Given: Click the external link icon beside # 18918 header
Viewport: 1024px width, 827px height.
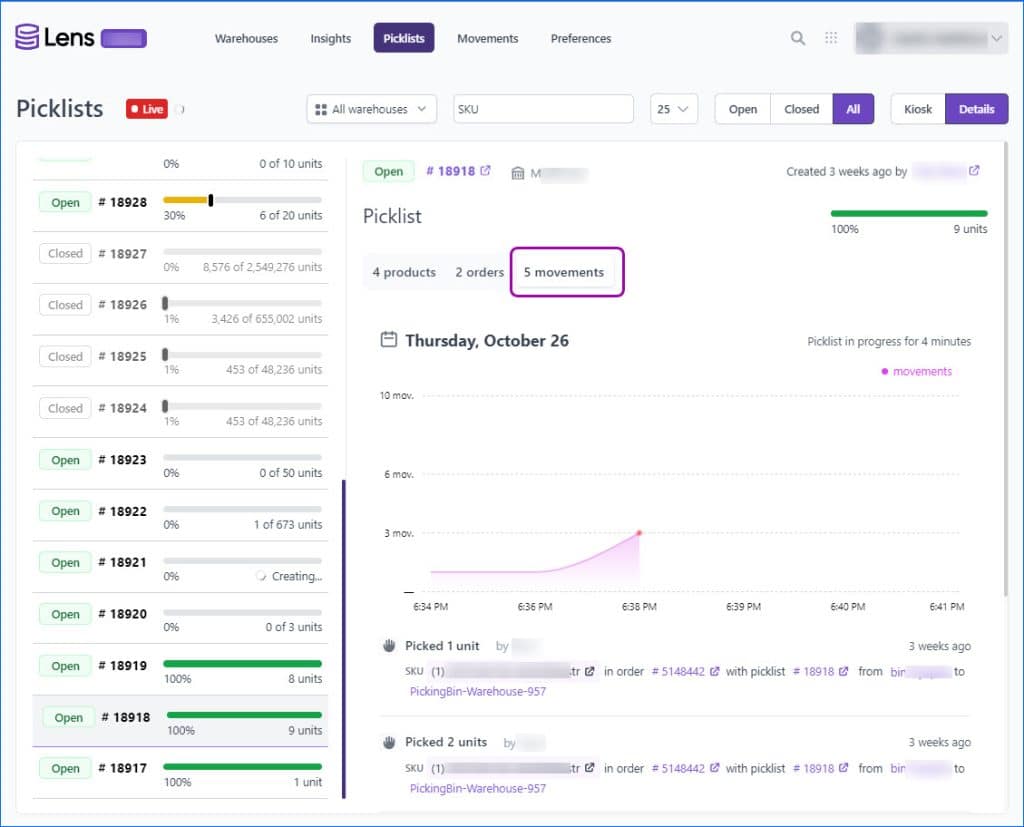Looking at the screenshot, I should coord(486,170).
